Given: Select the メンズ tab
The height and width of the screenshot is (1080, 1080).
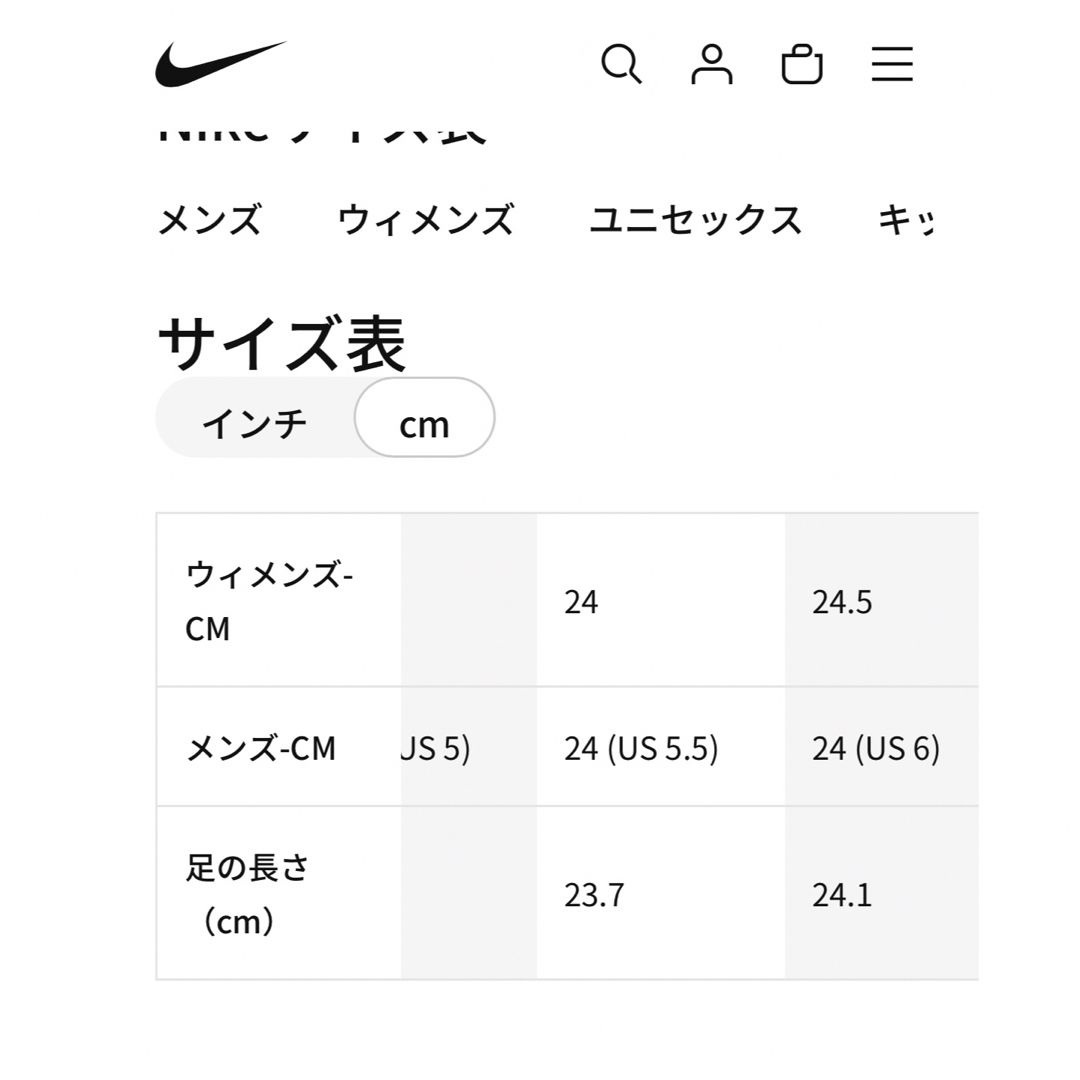Looking at the screenshot, I should point(210,220).
